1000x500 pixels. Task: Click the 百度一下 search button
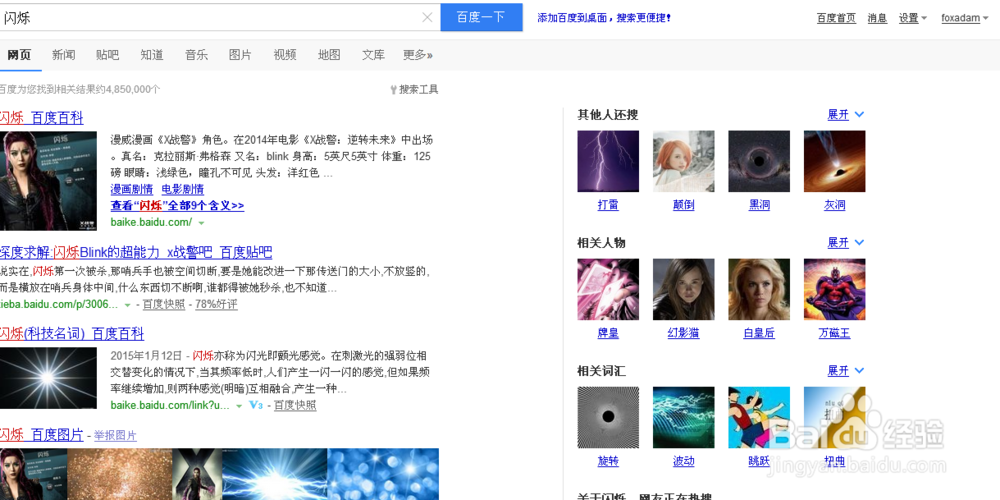pyautogui.click(x=482, y=17)
